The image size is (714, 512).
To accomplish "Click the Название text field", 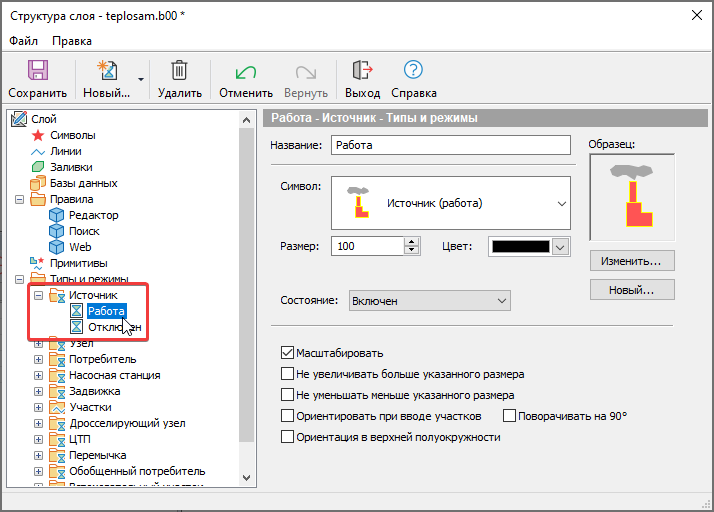I will coord(449,145).
